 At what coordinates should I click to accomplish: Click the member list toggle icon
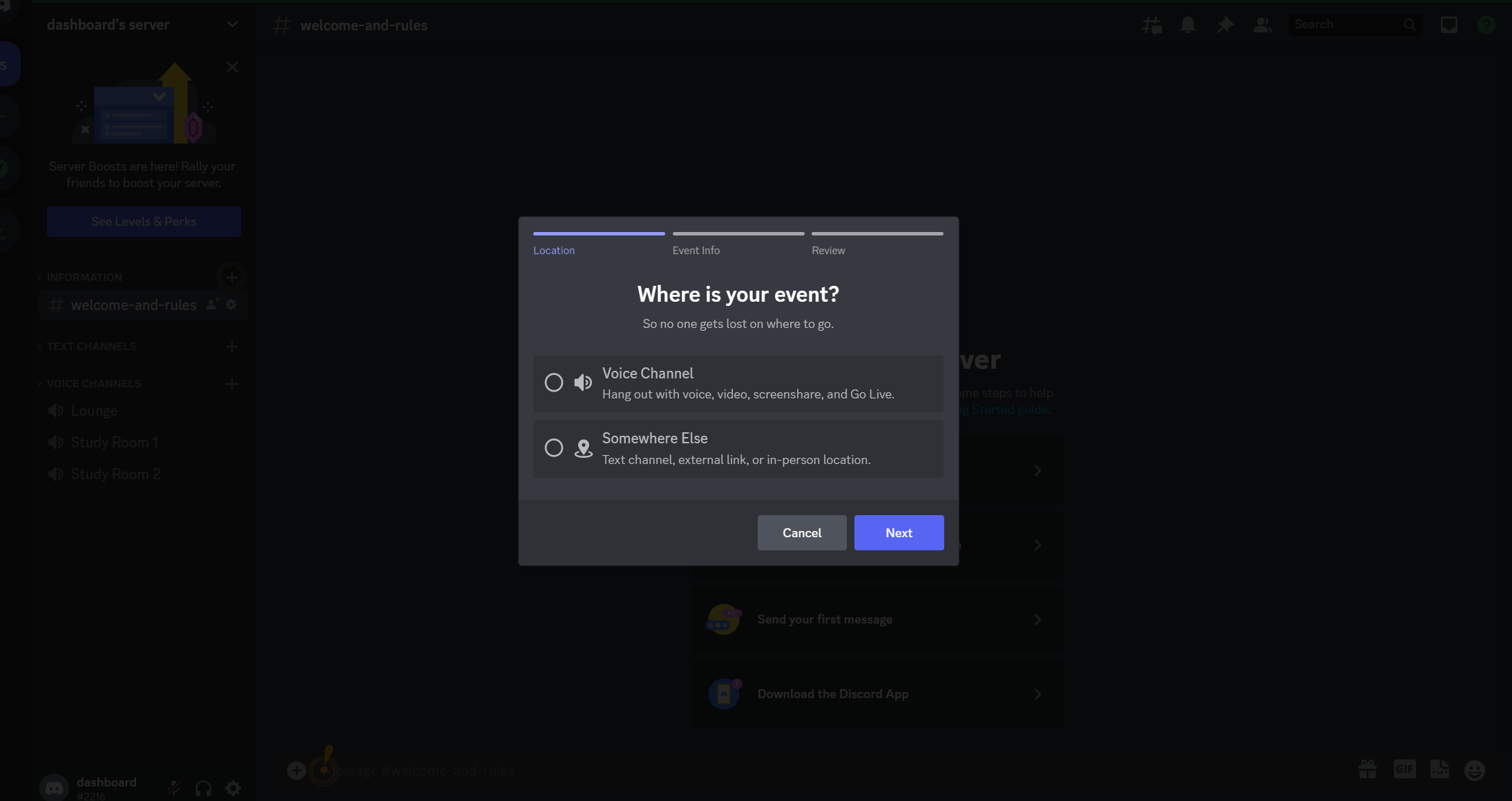tap(1262, 24)
